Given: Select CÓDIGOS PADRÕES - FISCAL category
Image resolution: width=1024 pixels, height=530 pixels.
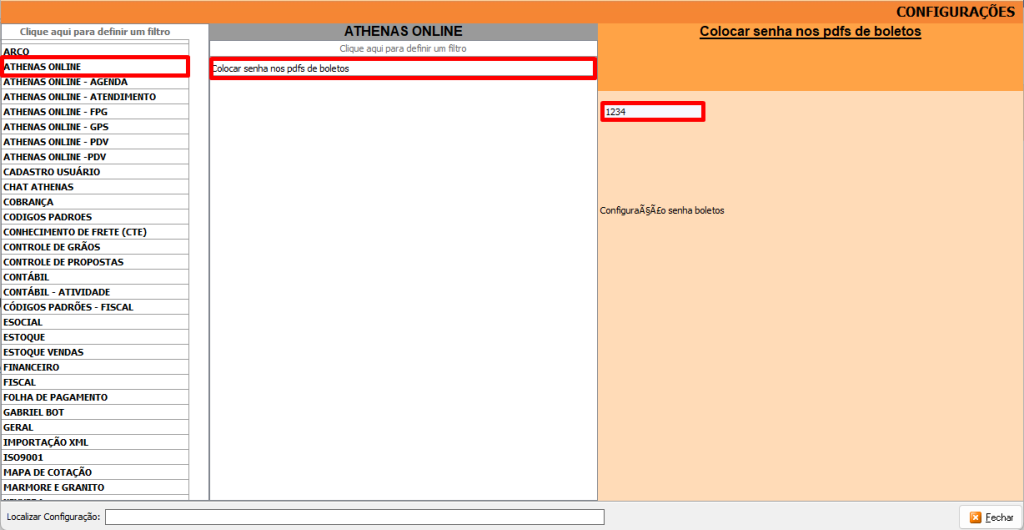Looking at the screenshot, I should click(95, 307).
